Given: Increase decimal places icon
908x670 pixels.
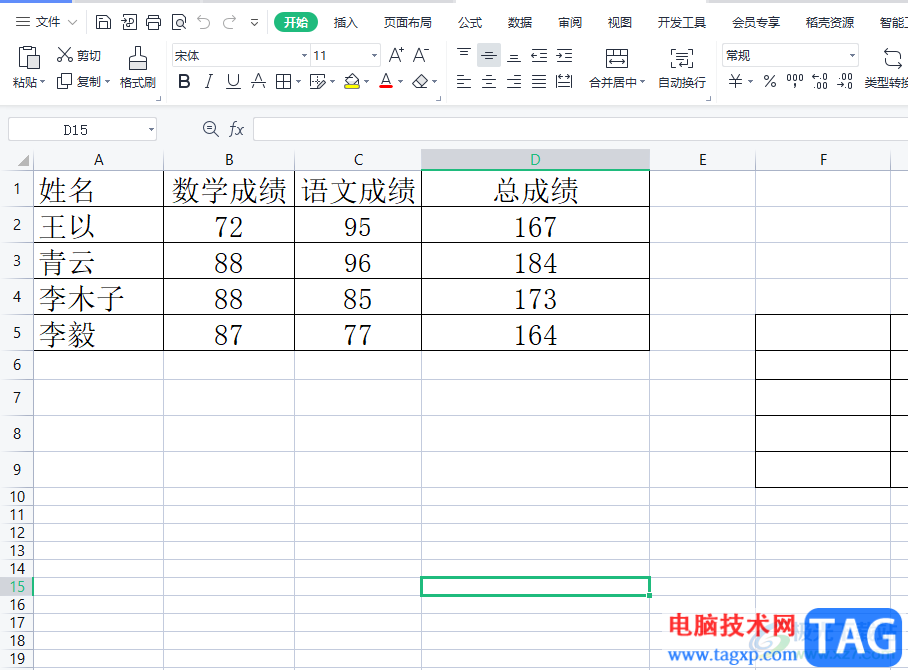Looking at the screenshot, I should [820, 82].
